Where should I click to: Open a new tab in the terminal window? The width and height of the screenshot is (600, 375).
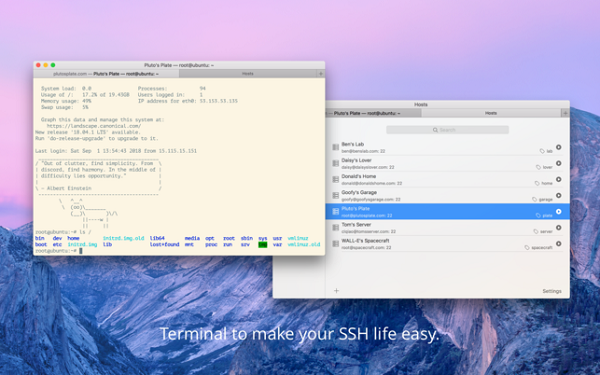pos(321,73)
